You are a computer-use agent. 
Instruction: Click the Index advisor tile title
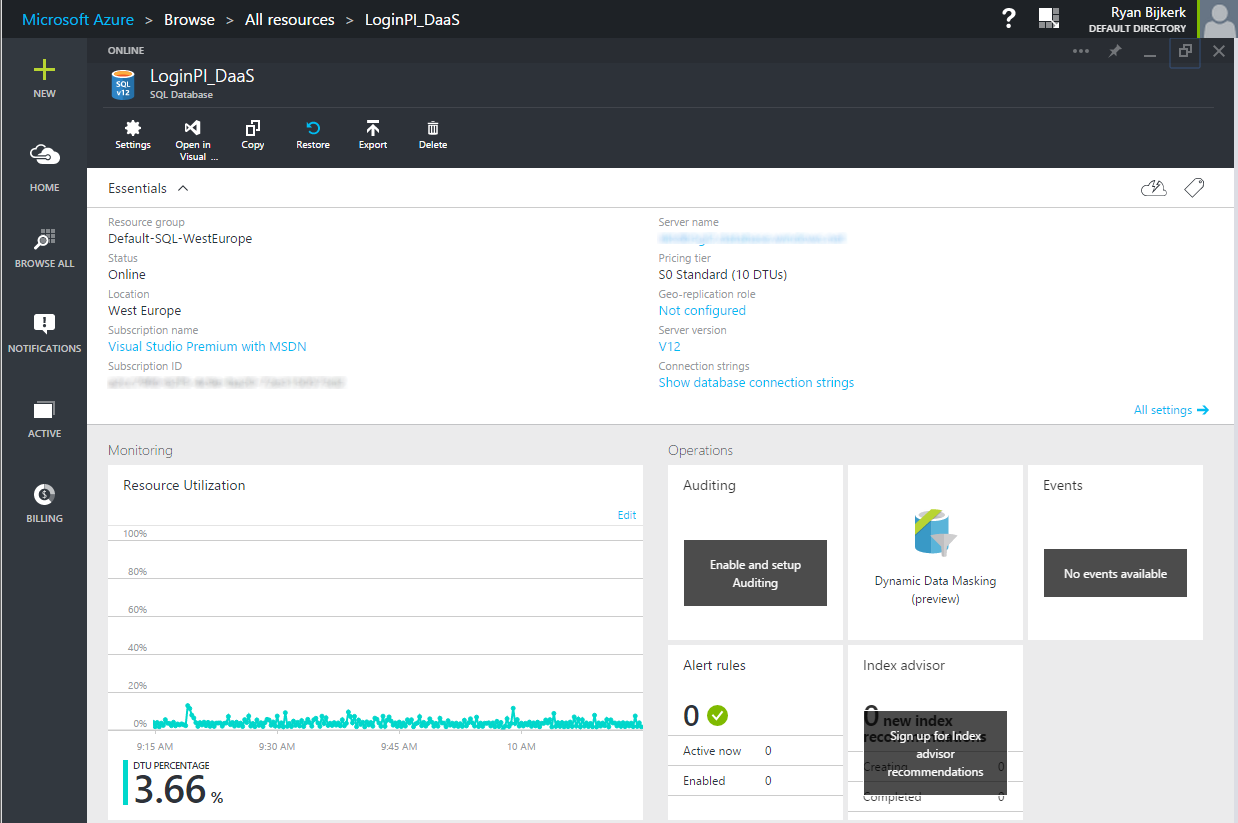click(x=904, y=665)
